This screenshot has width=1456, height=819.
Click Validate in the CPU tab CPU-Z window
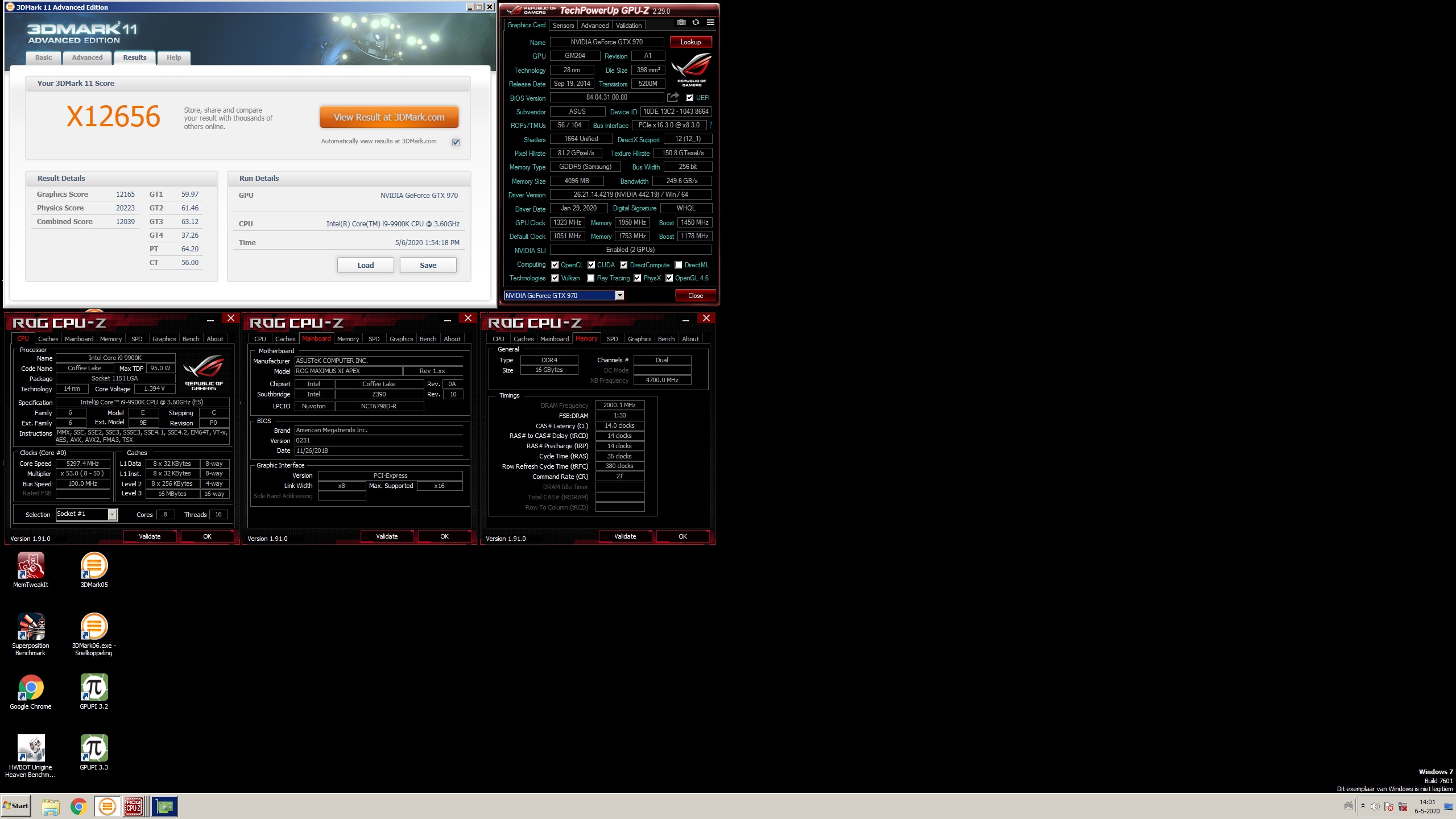pos(150,536)
